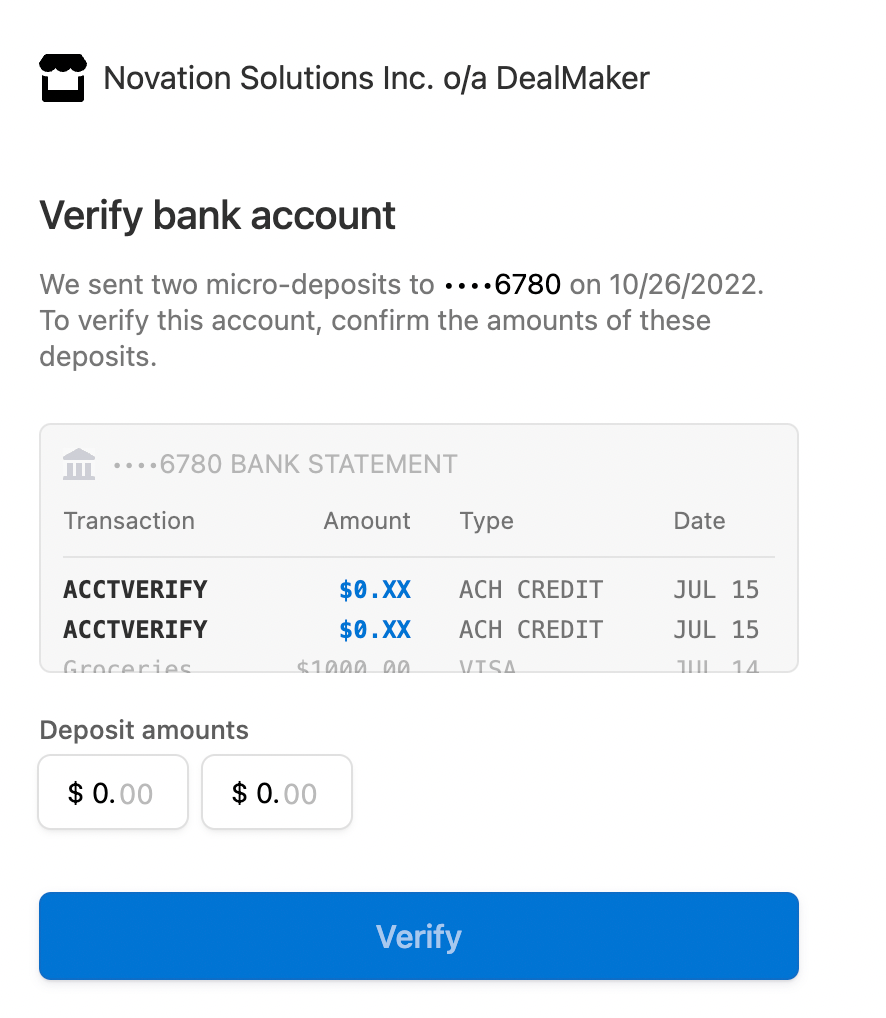Select the first ACCTVERIFY transaction row

[135, 589]
